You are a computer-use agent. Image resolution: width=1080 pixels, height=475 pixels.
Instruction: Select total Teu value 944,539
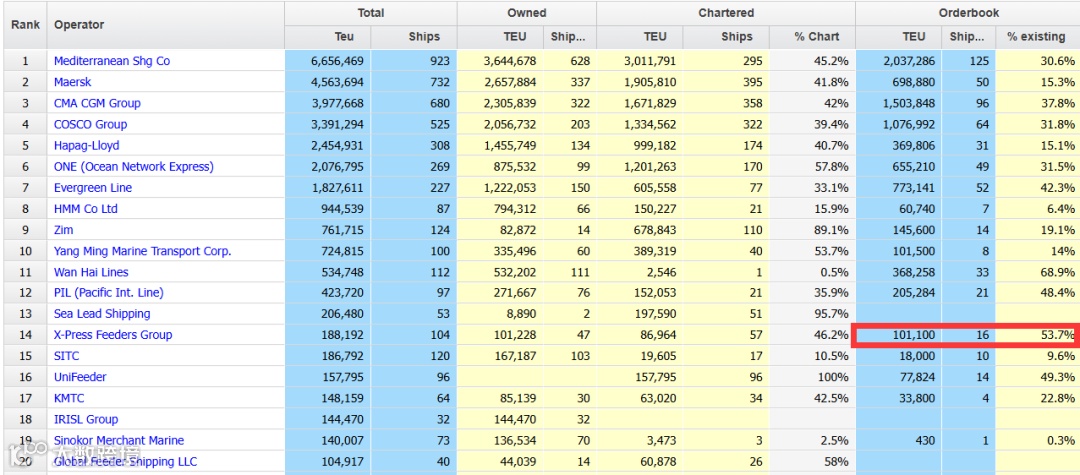pyautogui.click(x=342, y=209)
